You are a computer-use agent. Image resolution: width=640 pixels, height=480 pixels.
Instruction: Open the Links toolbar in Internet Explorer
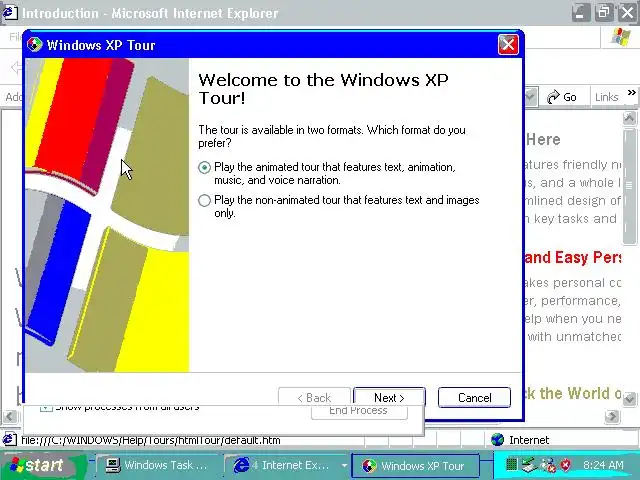coord(607,97)
